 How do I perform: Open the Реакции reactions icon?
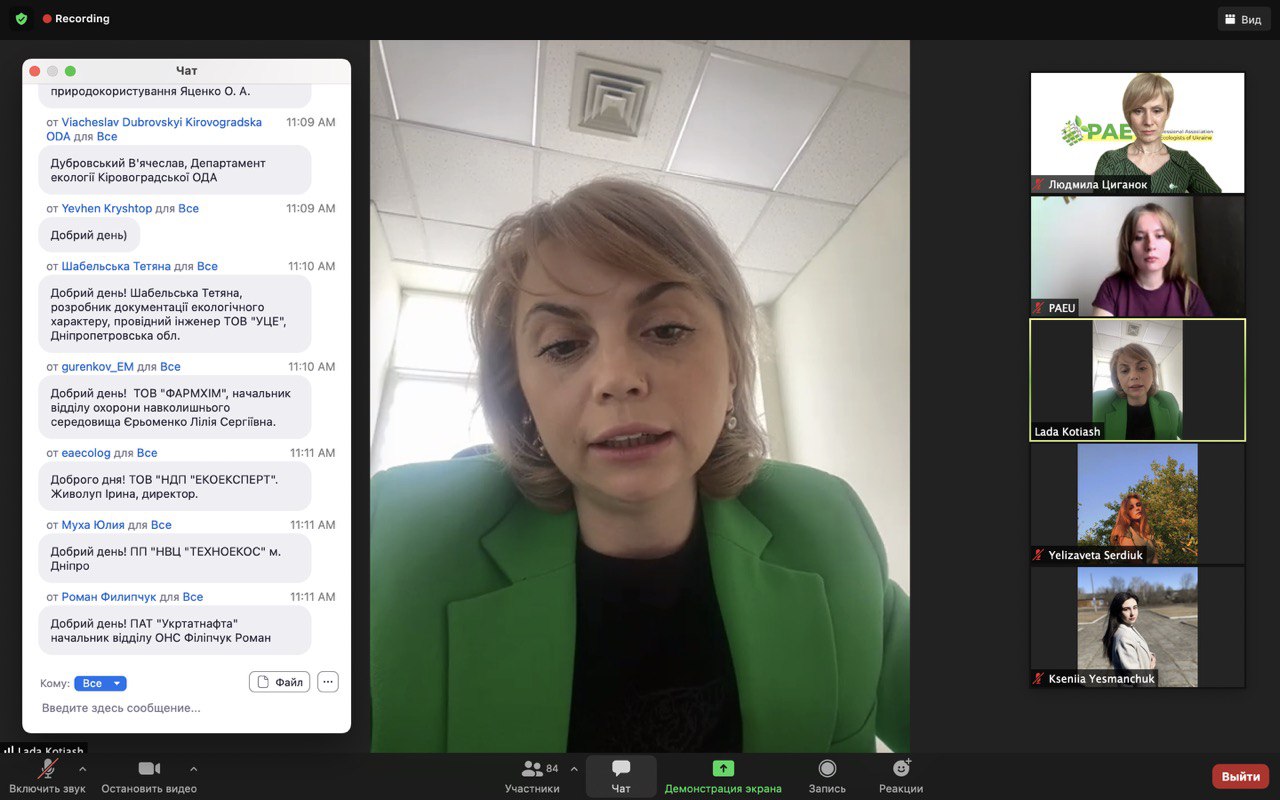click(x=901, y=769)
